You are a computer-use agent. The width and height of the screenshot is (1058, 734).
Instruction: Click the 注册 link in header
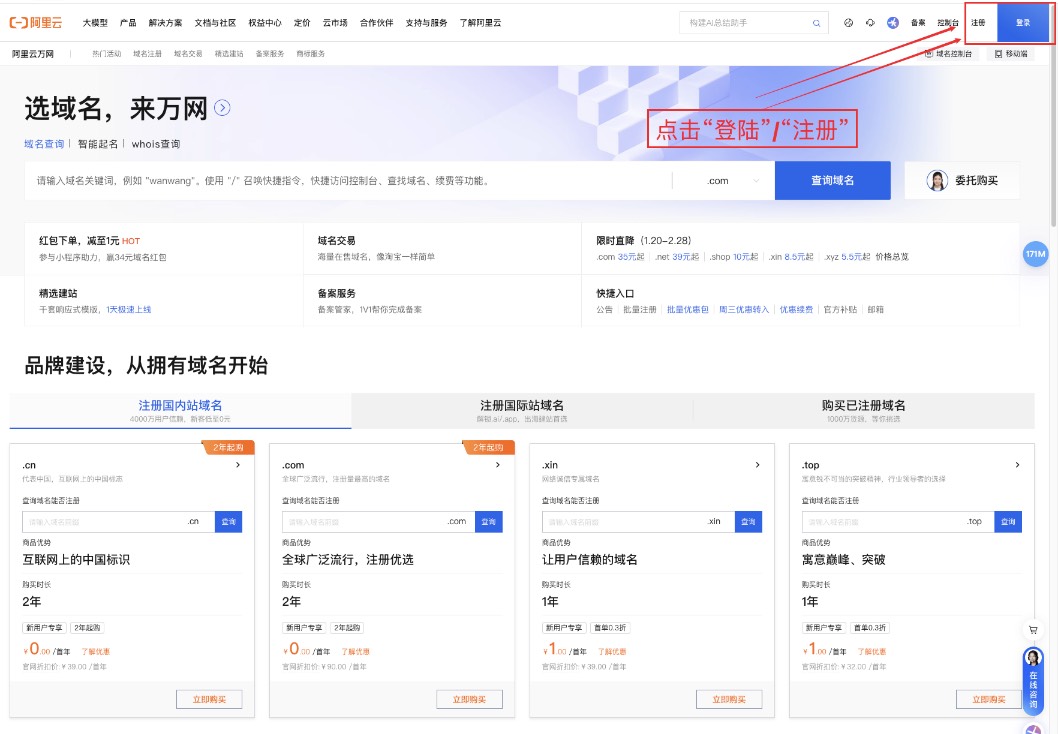tap(978, 23)
